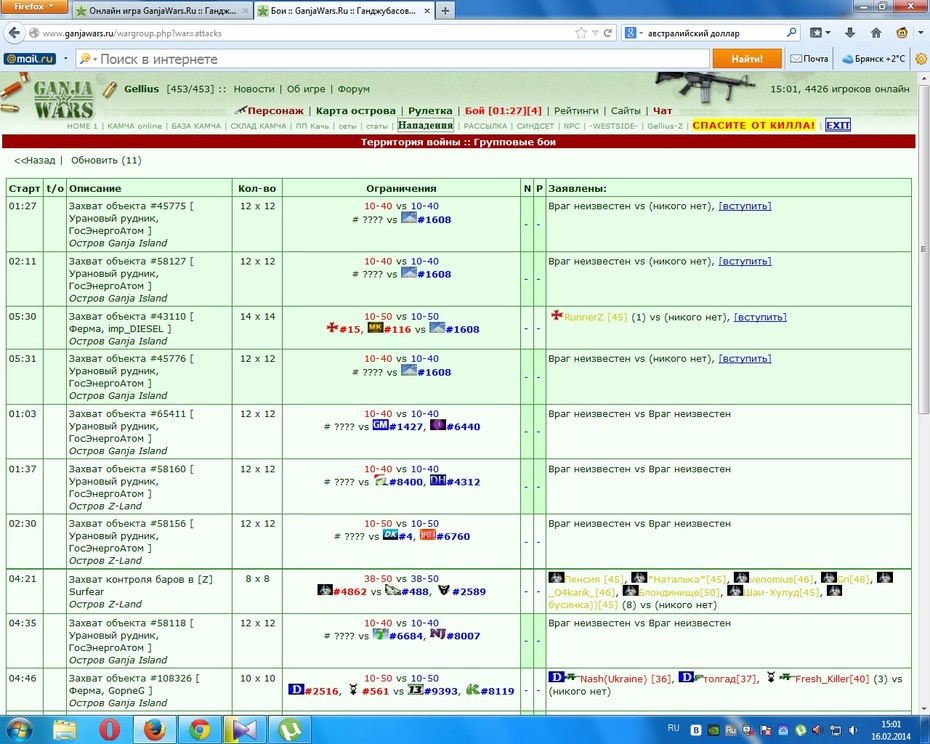Open new tab with plus button
The width and height of the screenshot is (930, 744).
click(445, 11)
